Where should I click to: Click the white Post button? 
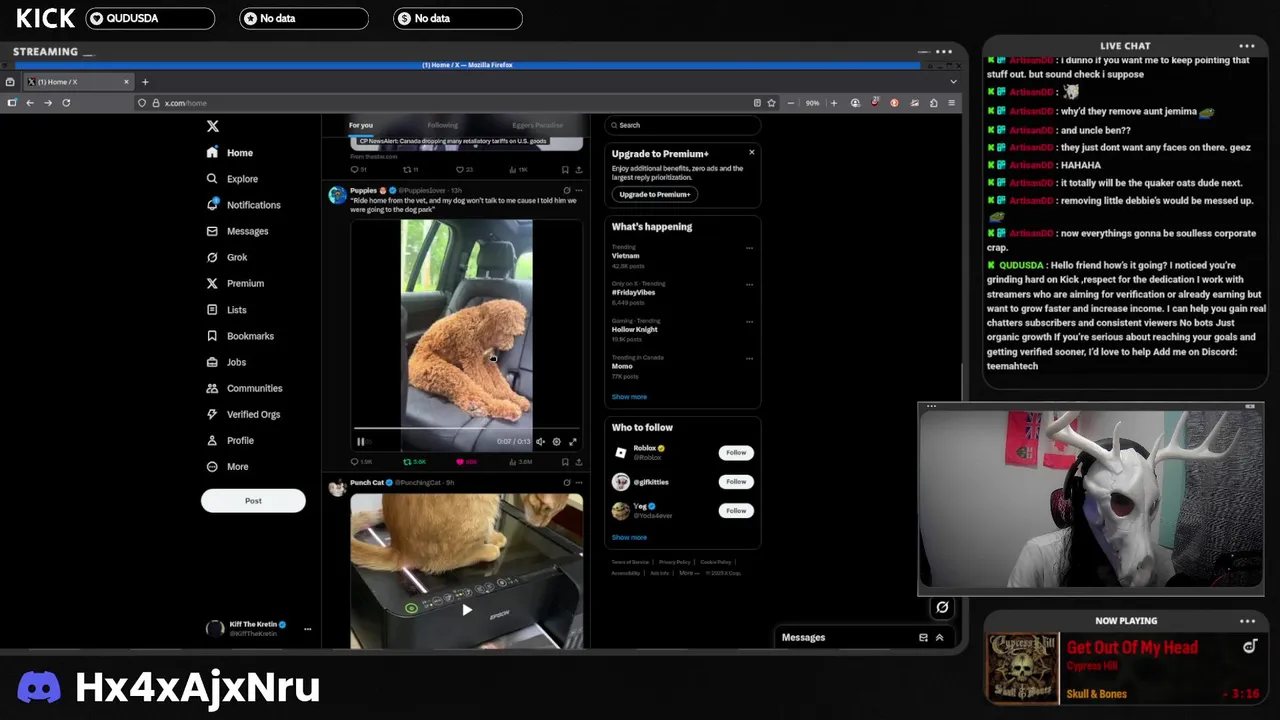[253, 501]
